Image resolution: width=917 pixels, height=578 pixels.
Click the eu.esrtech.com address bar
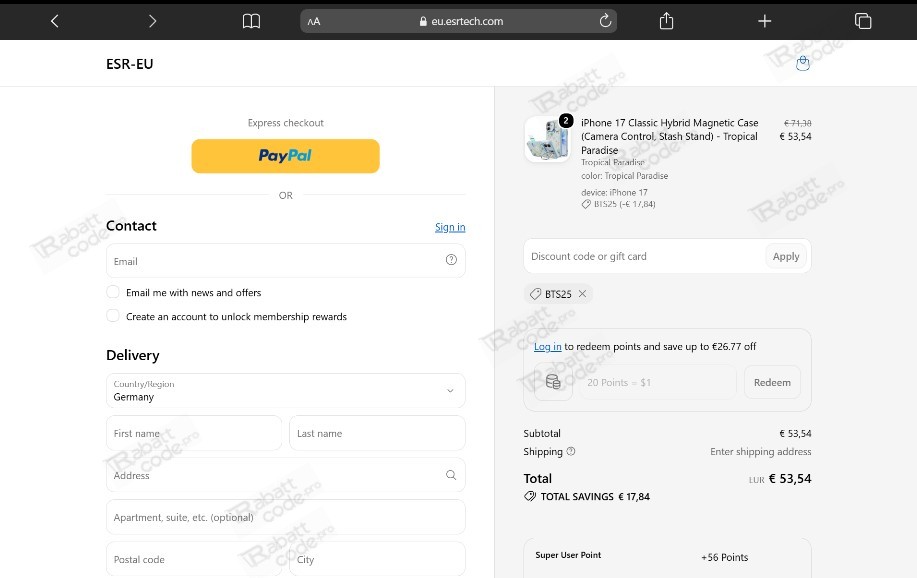[x=458, y=21]
